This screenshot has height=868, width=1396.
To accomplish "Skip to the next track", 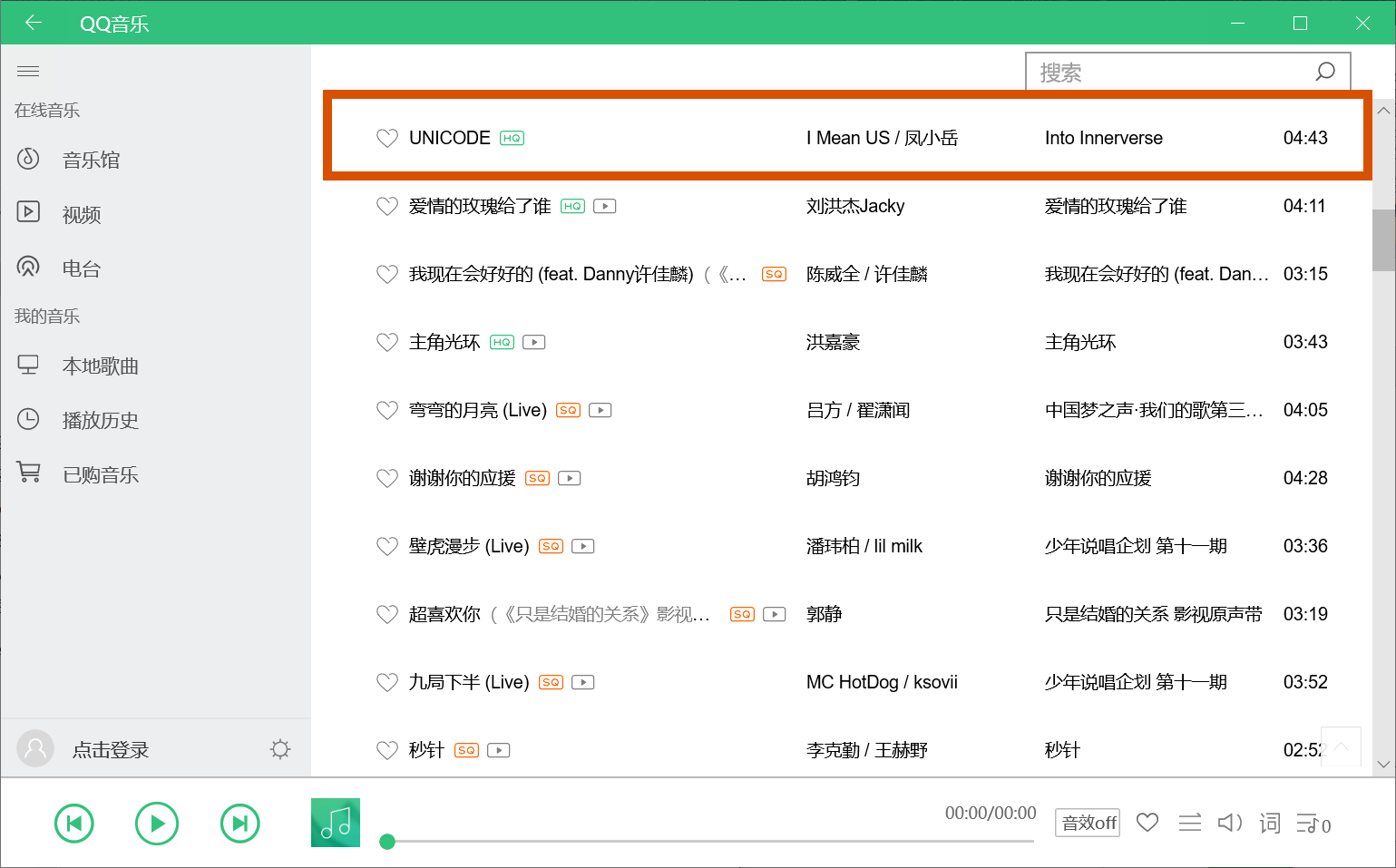I will pyautogui.click(x=239, y=824).
